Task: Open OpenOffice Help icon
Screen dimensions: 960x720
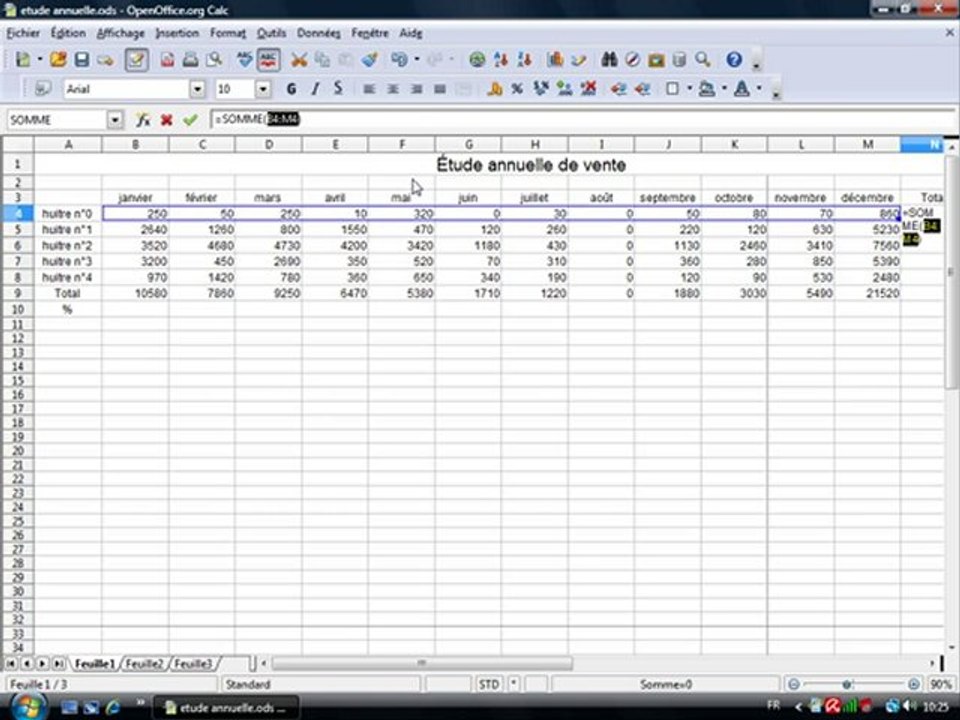Action: pos(734,59)
